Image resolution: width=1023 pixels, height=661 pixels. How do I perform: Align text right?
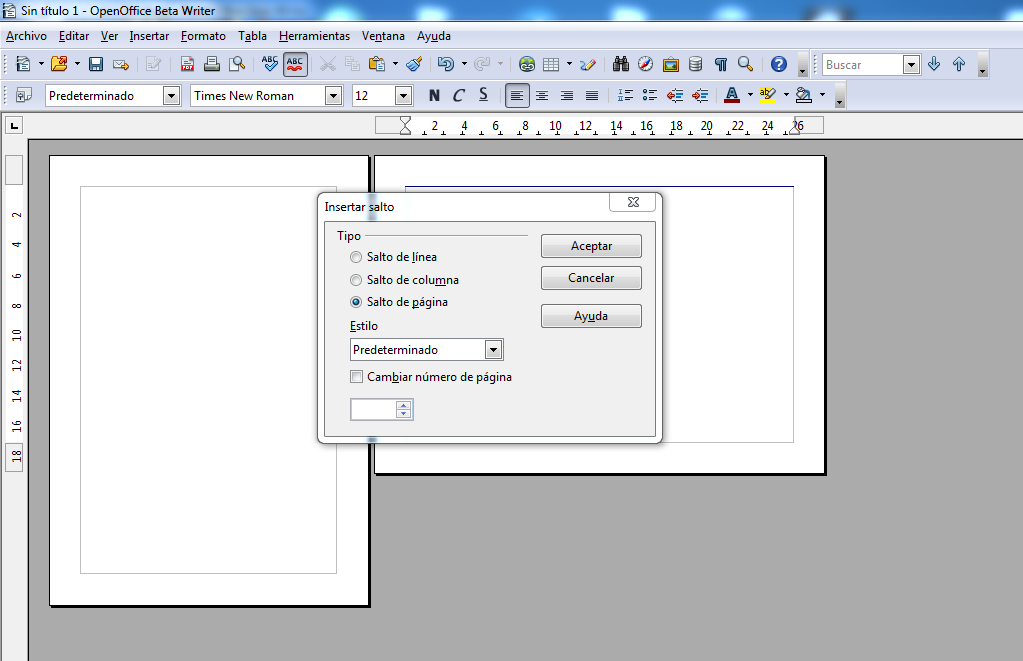[x=567, y=95]
